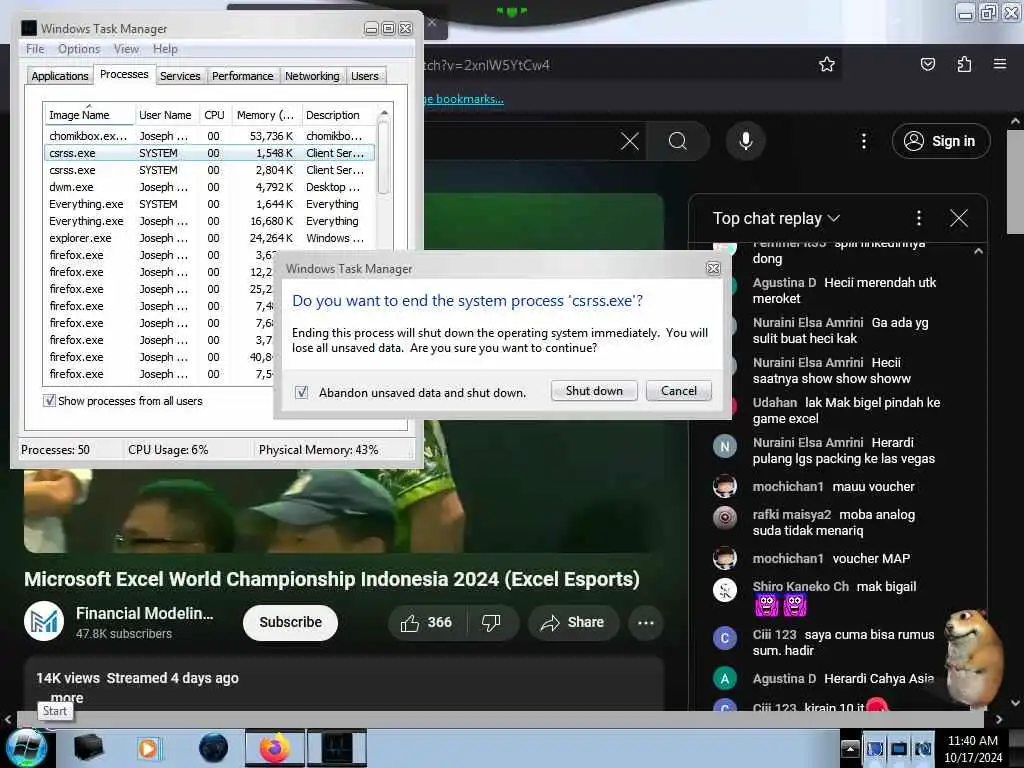This screenshot has width=1024, height=768.
Task: Sort processes by Image Name column
Action: point(89,115)
